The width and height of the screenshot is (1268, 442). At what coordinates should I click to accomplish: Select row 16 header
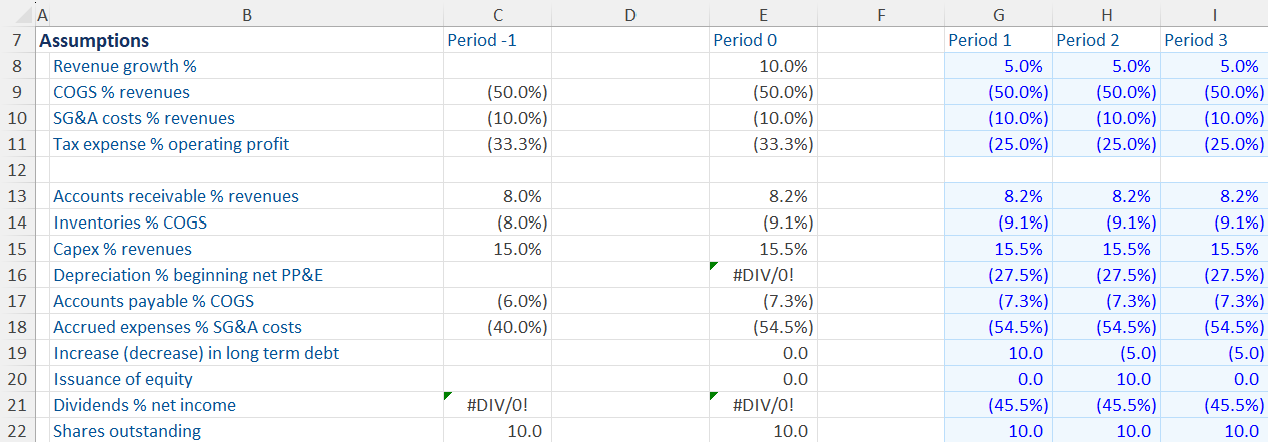(x=17, y=275)
